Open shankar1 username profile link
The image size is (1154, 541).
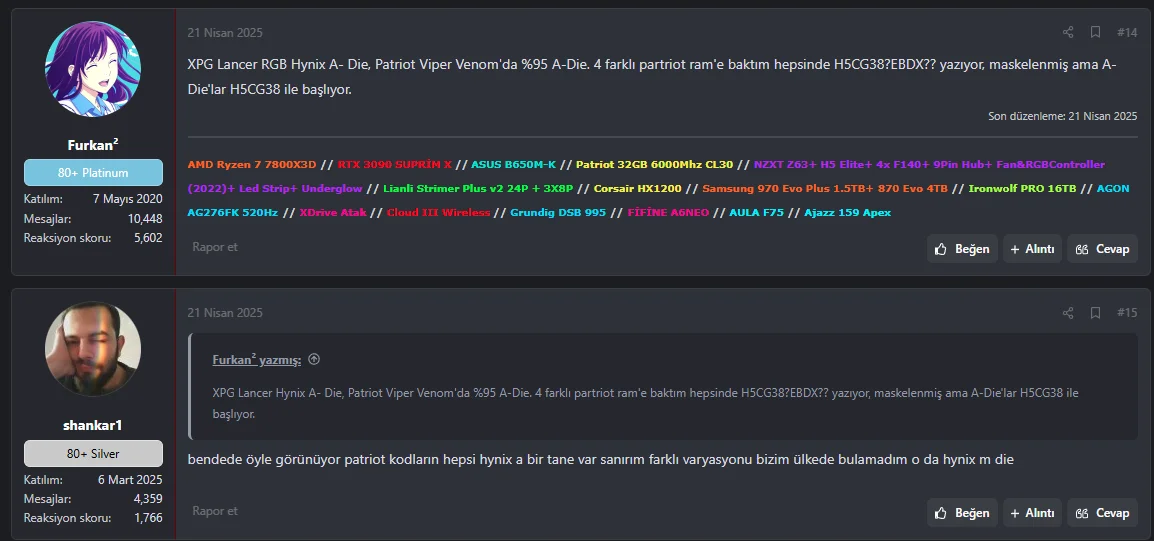click(93, 425)
